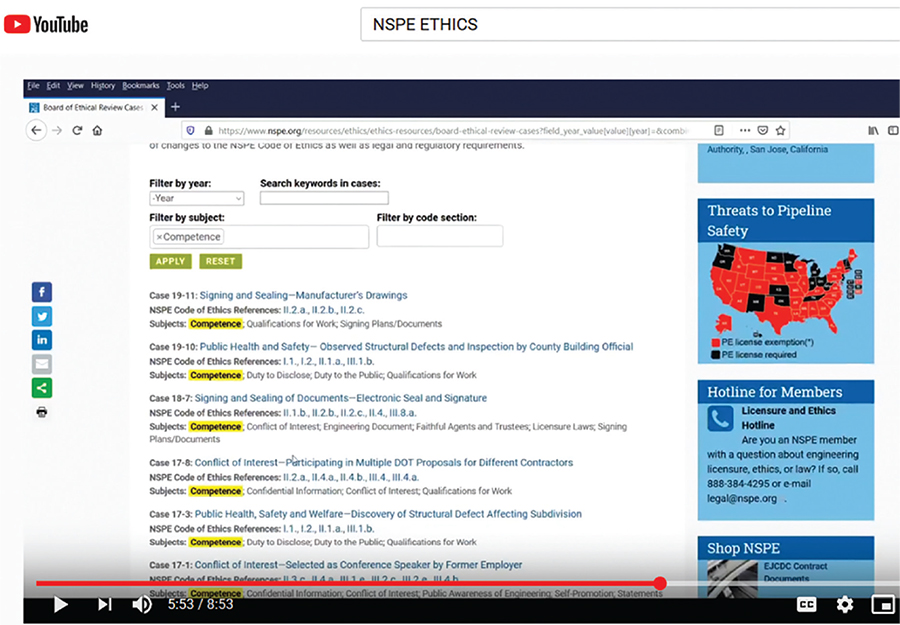Screen dimensions: 900x625
Task: Click the site padlock icon
Action: tap(208, 130)
